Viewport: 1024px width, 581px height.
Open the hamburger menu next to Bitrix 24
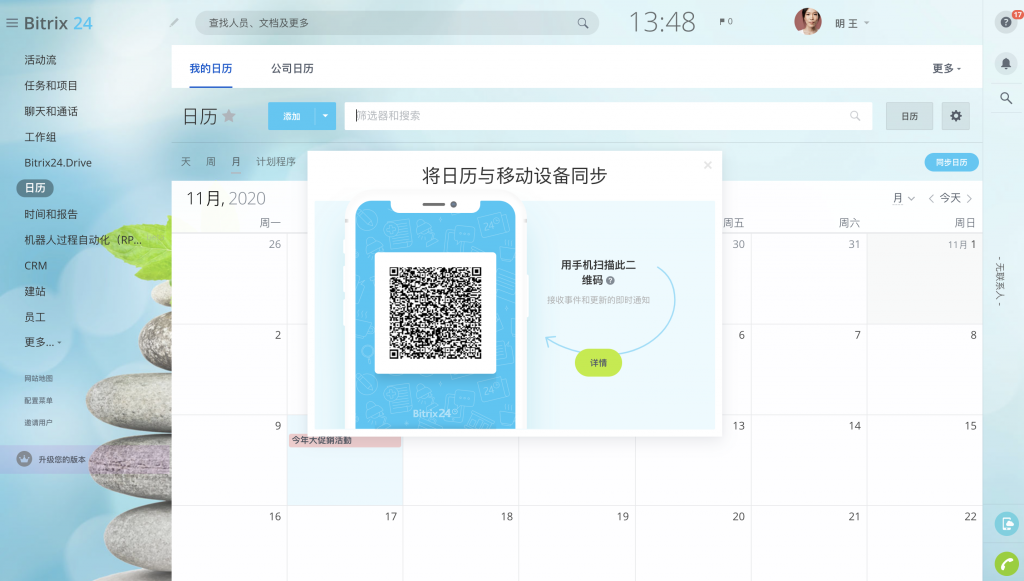[12, 24]
